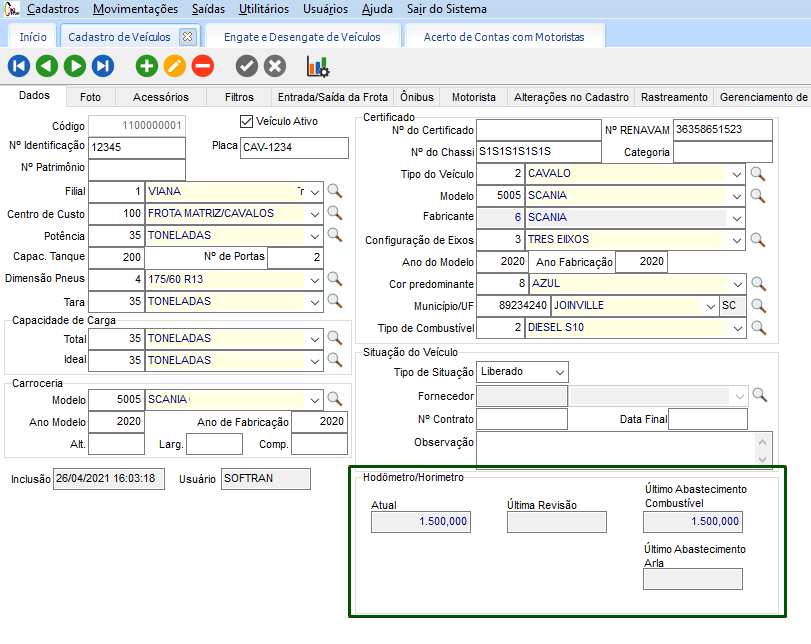The height and width of the screenshot is (644, 811).
Task: Switch to the Acessórios tab
Action: tap(160, 97)
